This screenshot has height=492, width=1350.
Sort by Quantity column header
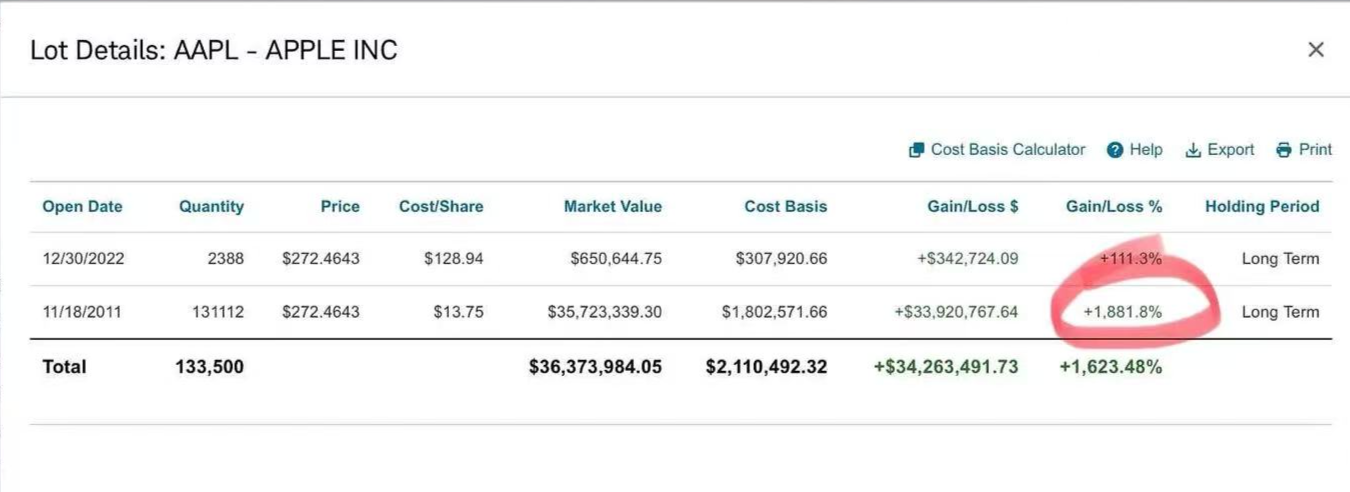point(211,207)
